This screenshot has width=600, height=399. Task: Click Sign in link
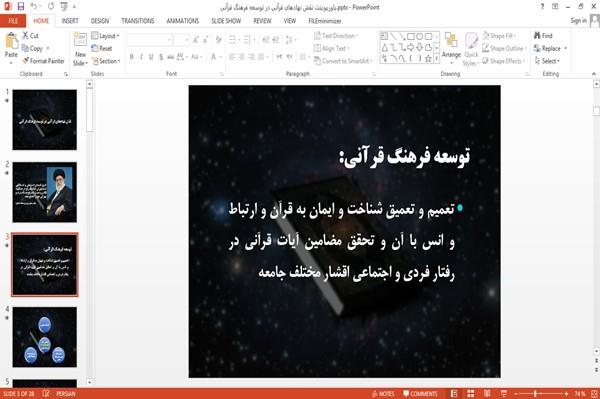tap(578, 20)
